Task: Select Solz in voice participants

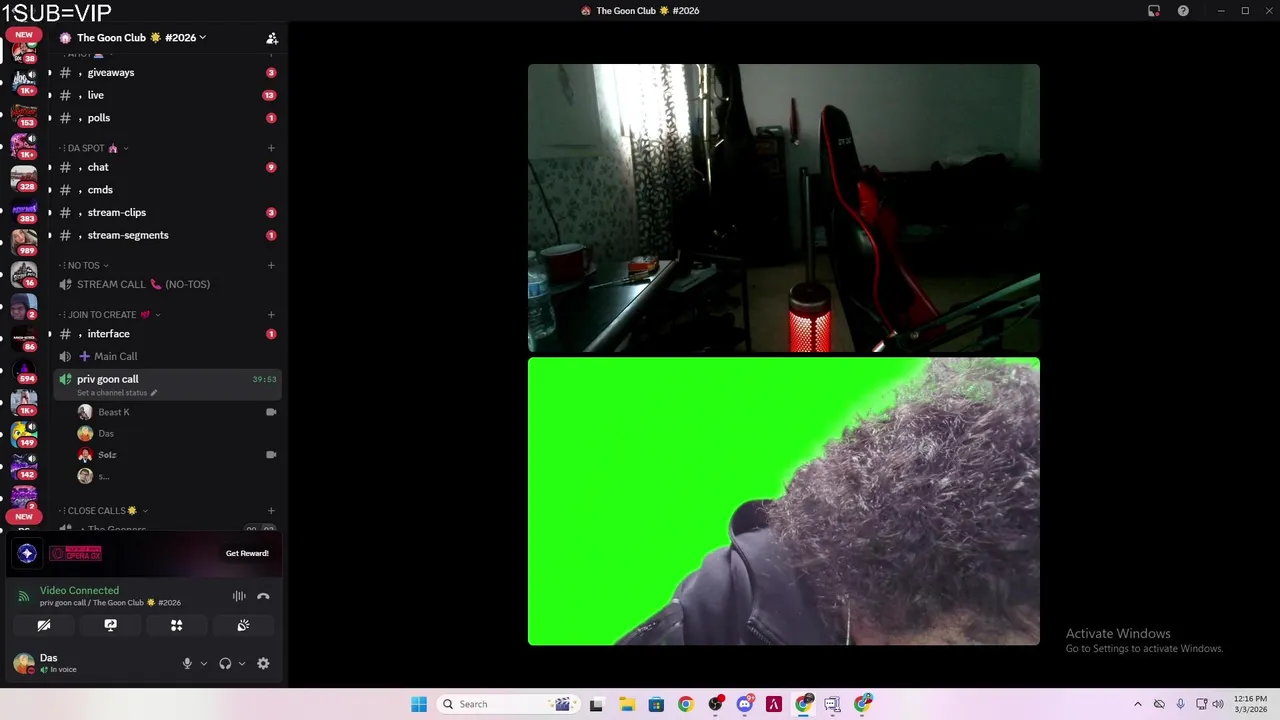Action: coord(178,455)
